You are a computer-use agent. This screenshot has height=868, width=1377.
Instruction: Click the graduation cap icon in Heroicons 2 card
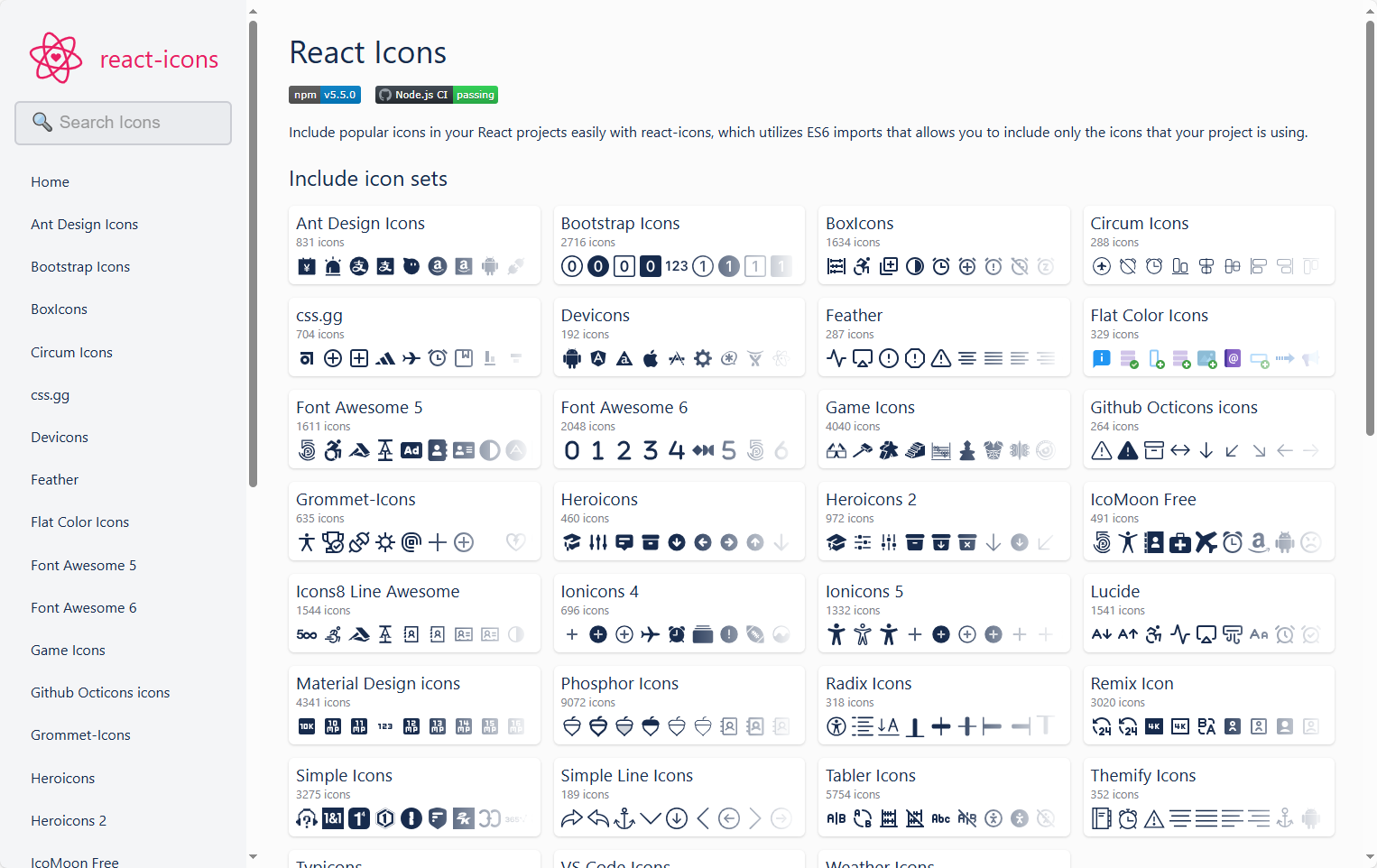(836, 542)
